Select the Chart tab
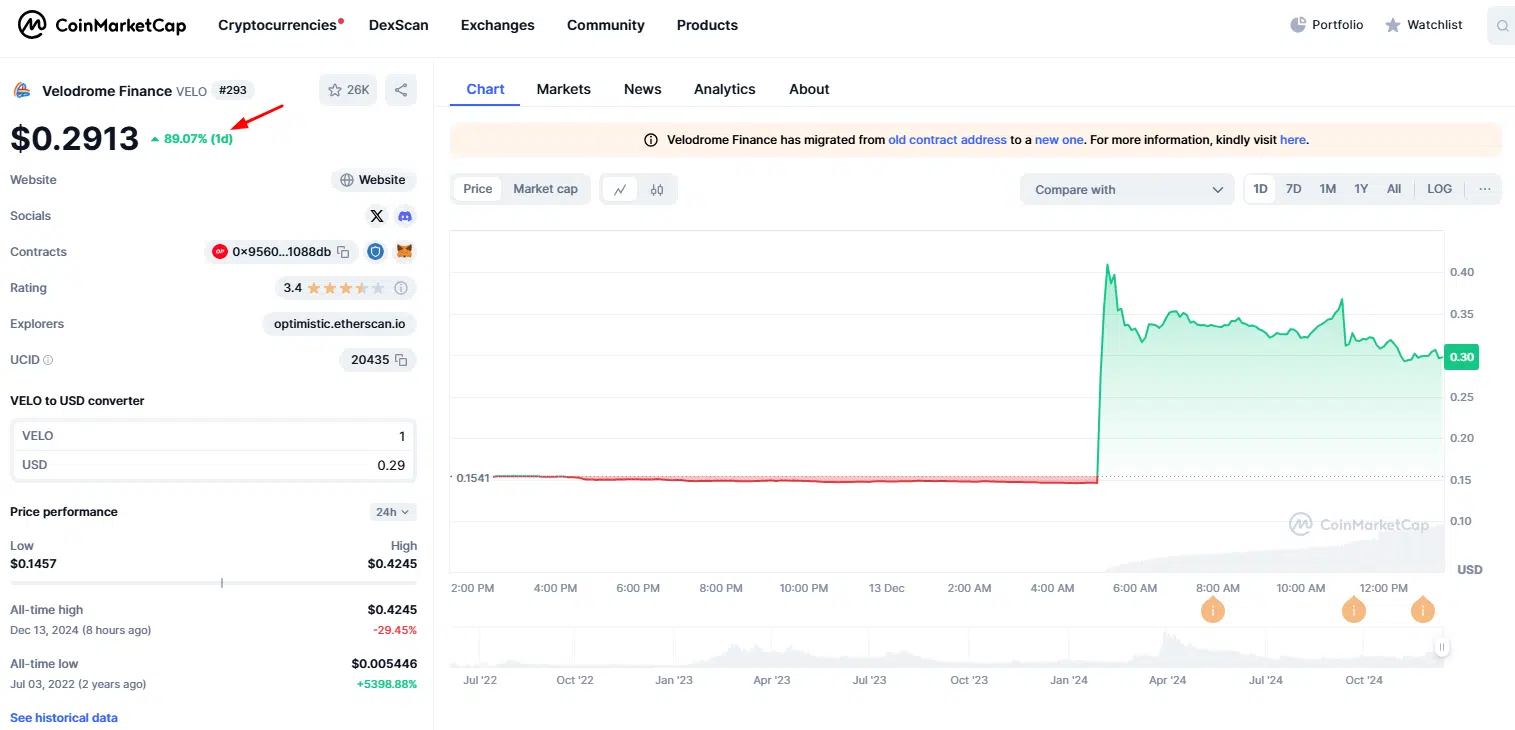The width and height of the screenshot is (1515, 730). 485,89
